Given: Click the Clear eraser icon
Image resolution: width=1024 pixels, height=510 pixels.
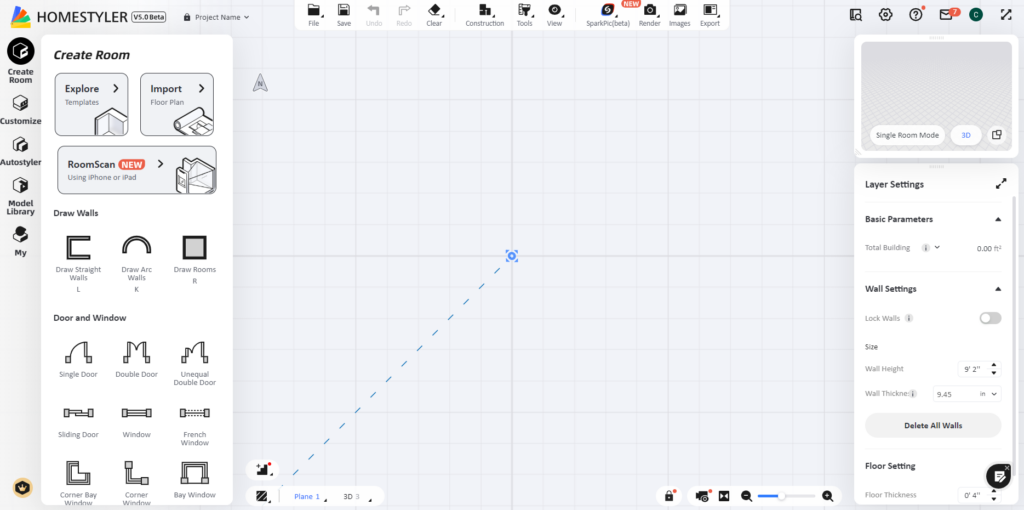Looking at the screenshot, I should tap(434, 11).
